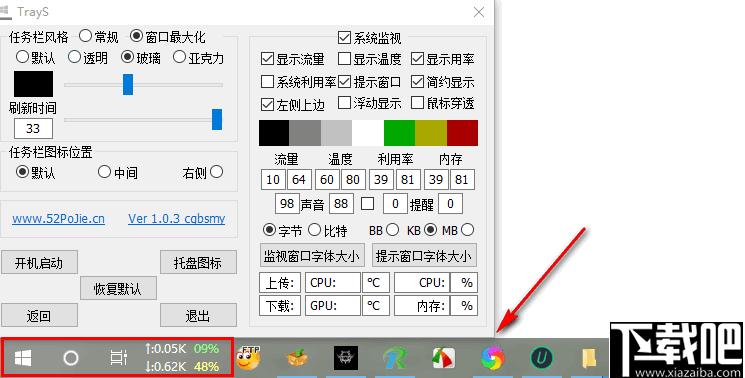Open Task View from the taskbar
745x378 pixels.
[x=118, y=358]
